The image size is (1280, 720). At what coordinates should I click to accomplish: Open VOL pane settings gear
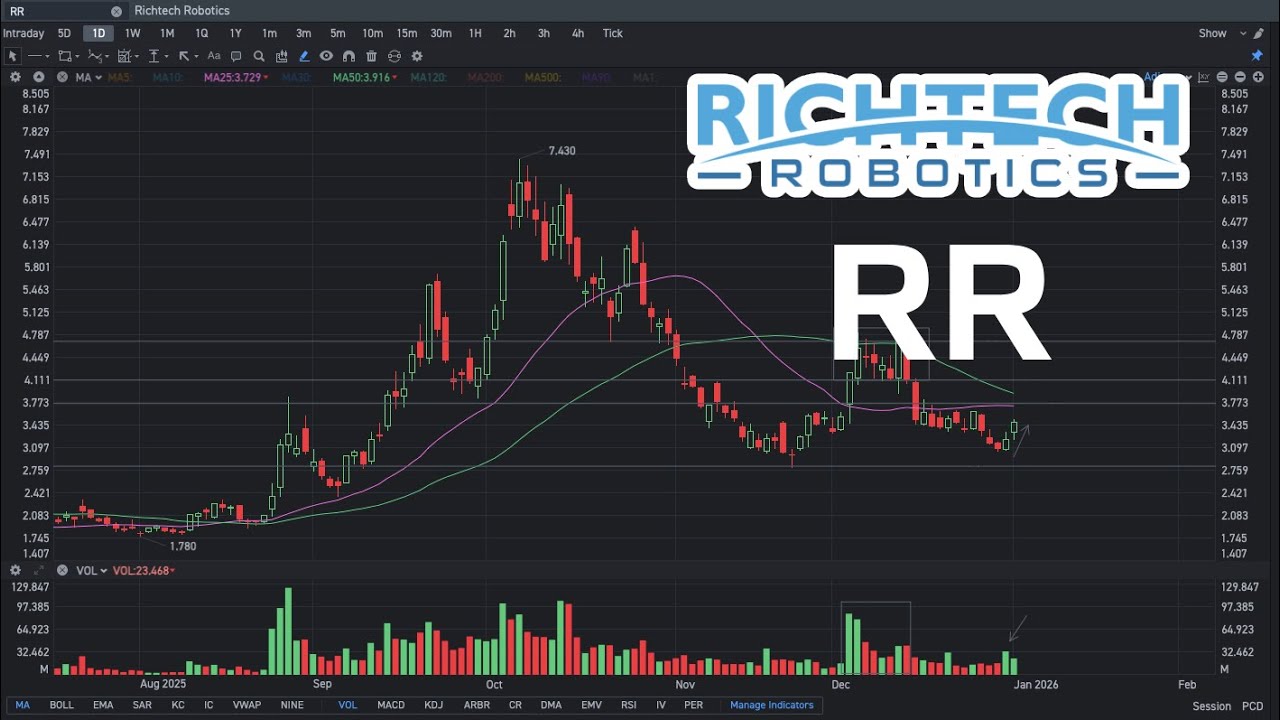coord(15,570)
